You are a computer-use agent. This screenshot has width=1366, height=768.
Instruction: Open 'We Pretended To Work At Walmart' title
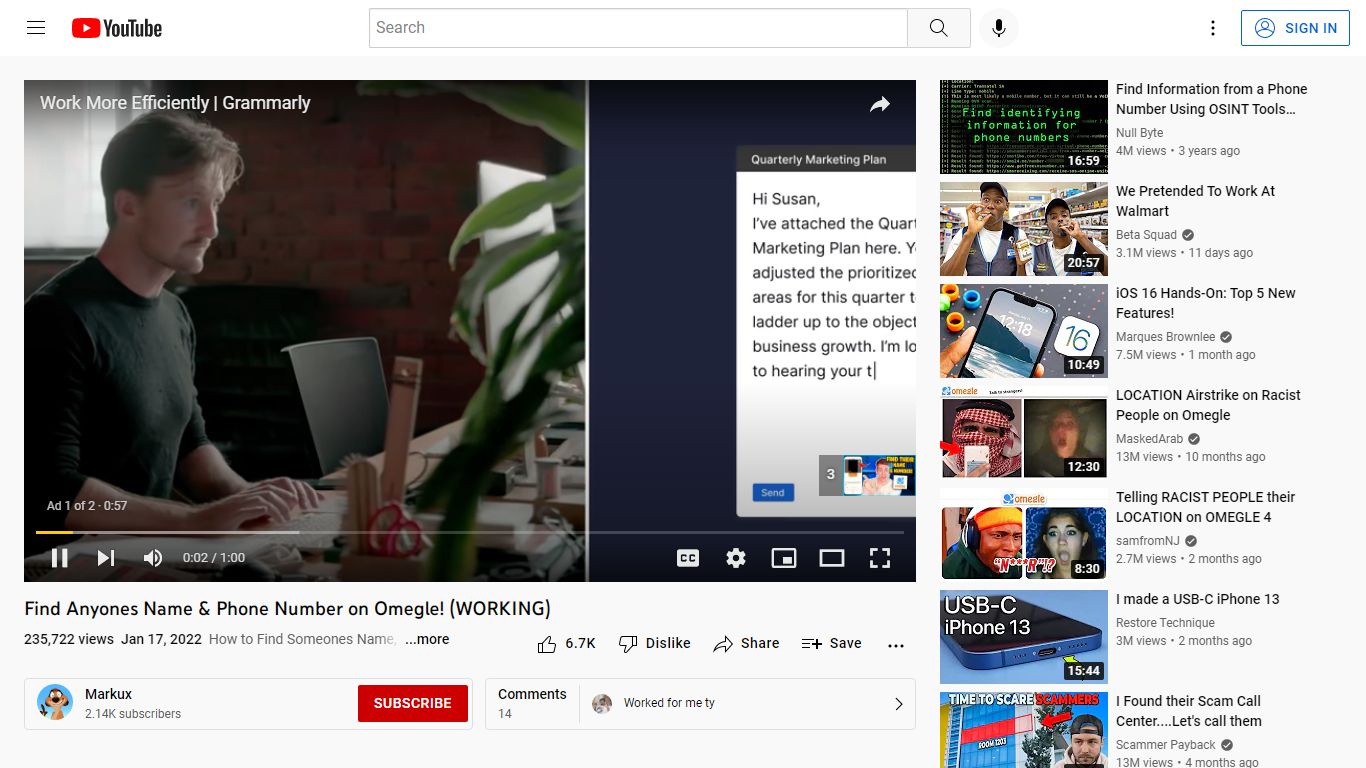(1195, 201)
